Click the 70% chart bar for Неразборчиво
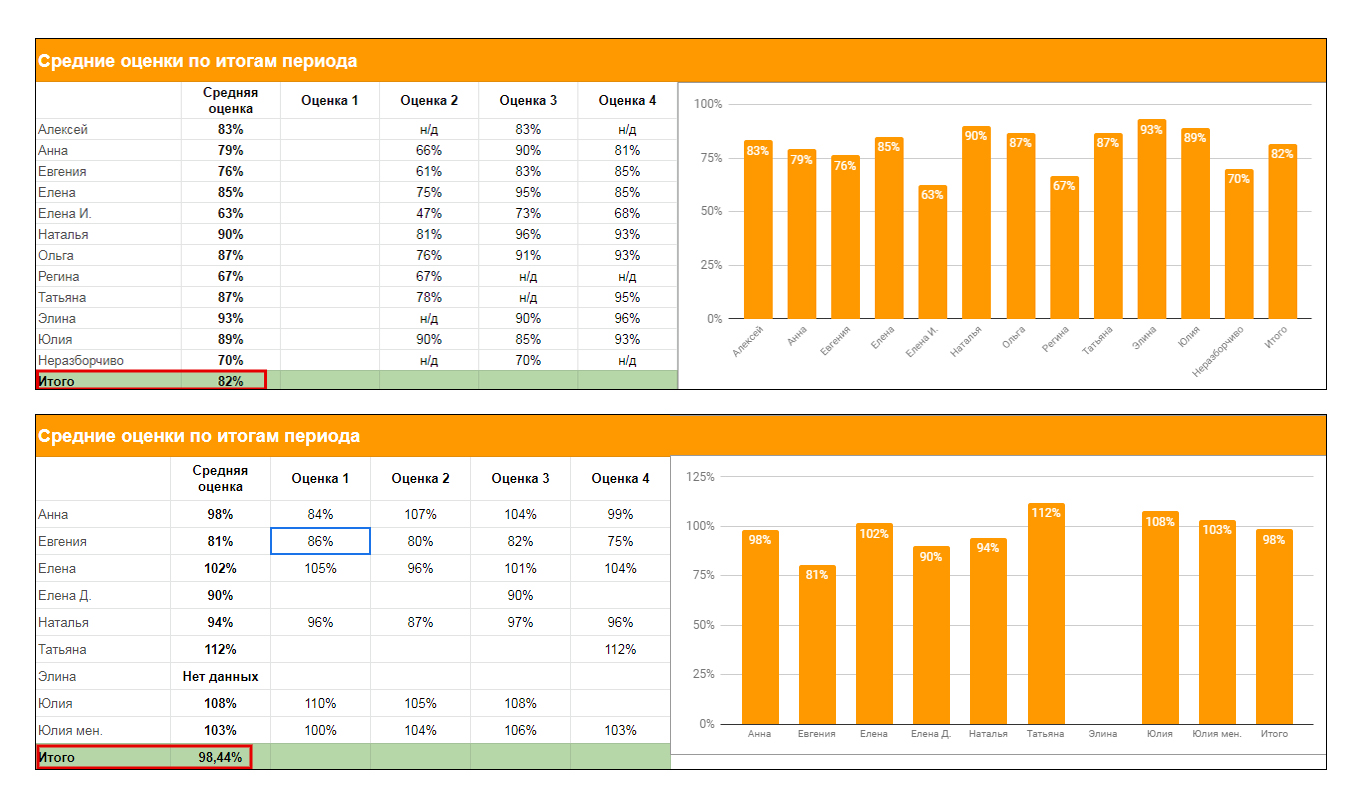The height and width of the screenshot is (800, 1360). 1239,244
